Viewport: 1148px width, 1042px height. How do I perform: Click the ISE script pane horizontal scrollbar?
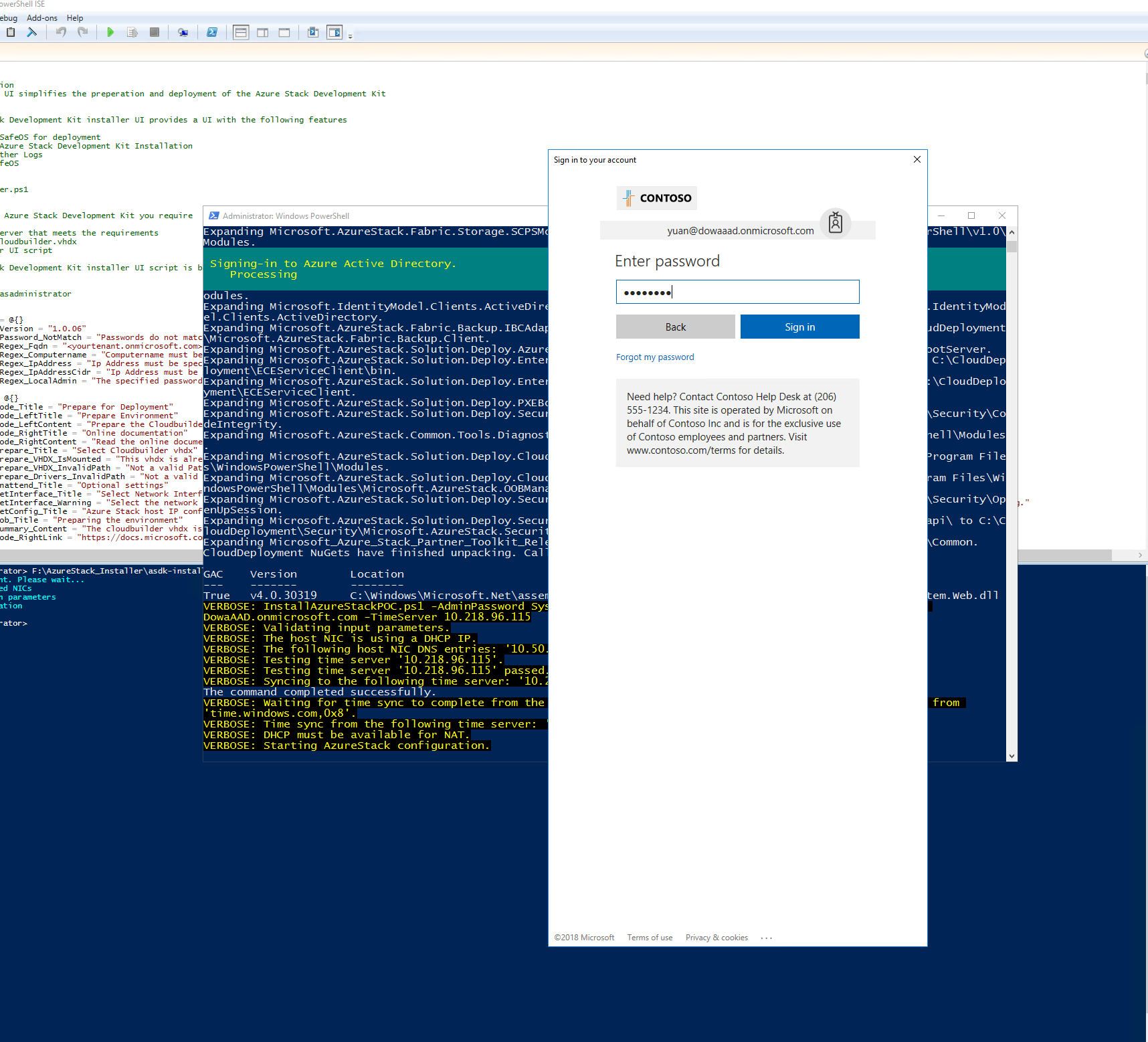(x=555, y=555)
